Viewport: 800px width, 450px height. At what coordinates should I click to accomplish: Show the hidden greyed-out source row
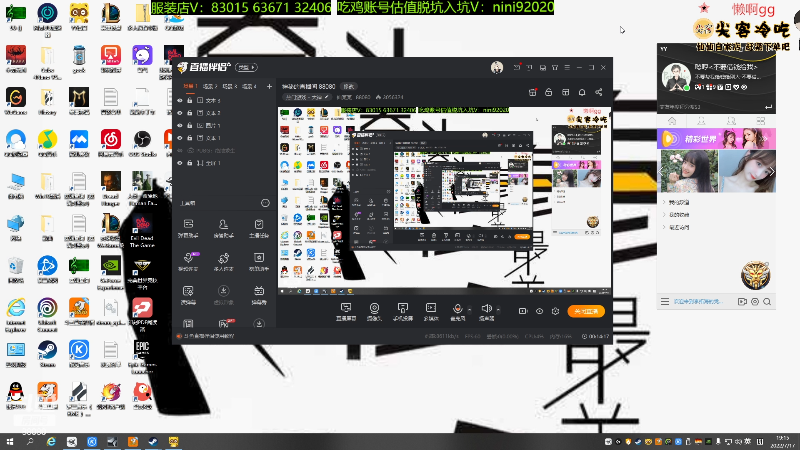[180, 151]
